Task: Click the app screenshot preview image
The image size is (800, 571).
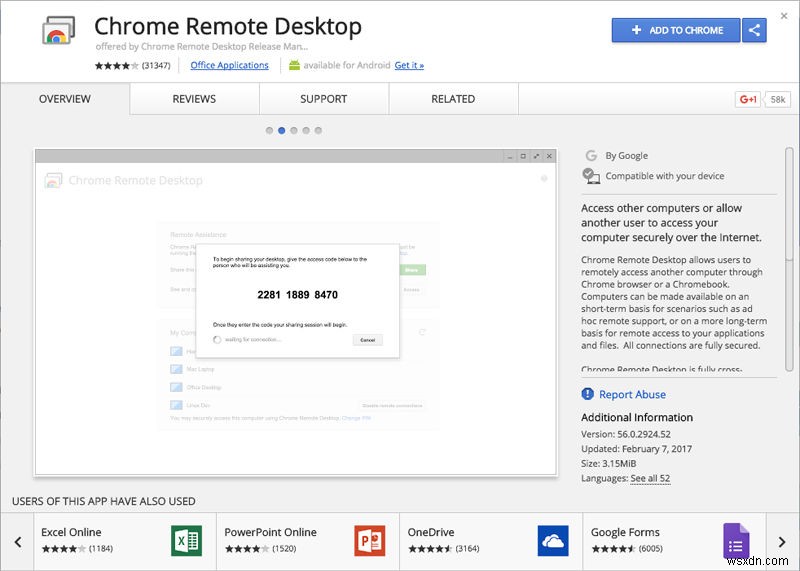Action: [296, 312]
